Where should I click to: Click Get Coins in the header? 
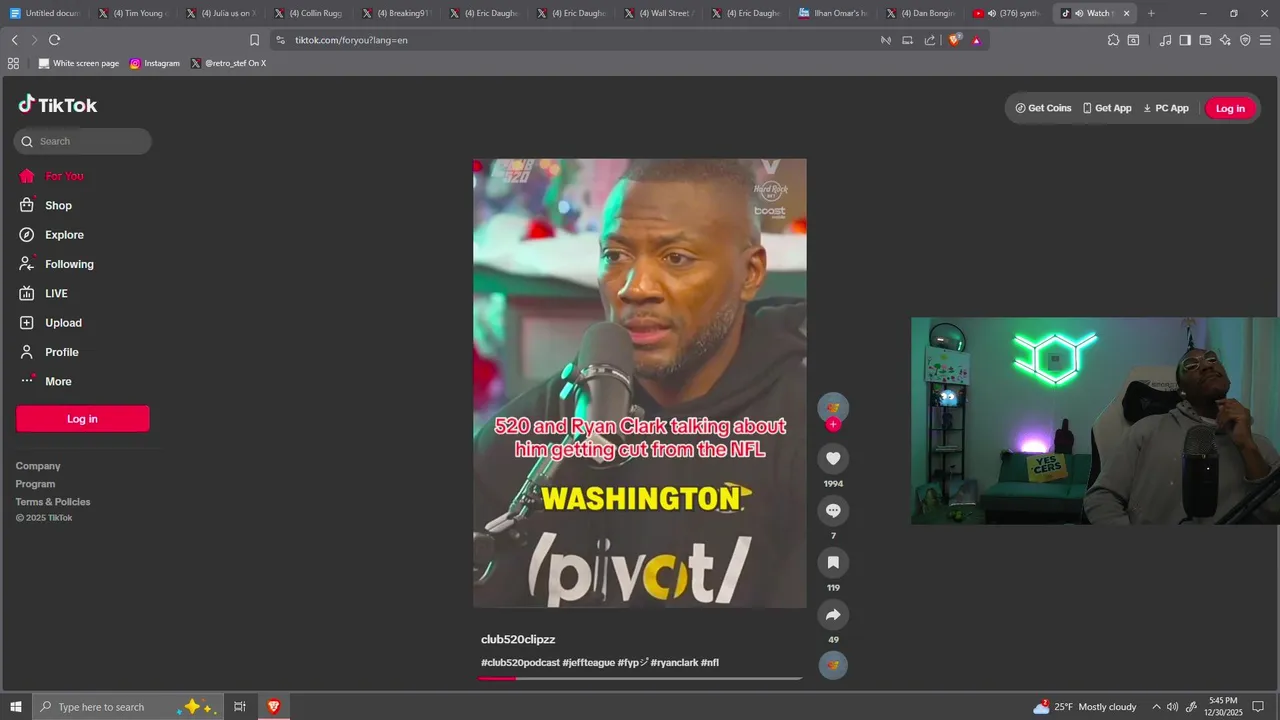coord(1043,108)
